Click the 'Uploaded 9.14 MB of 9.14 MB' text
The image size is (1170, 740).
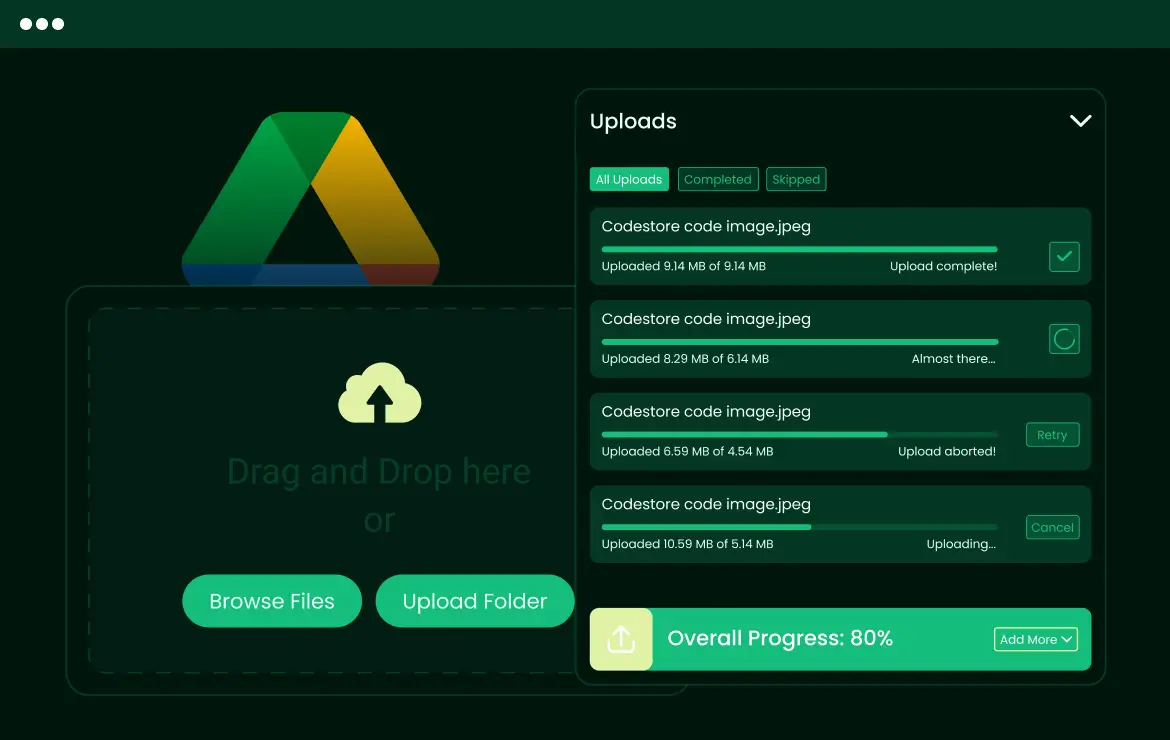click(x=683, y=266)
